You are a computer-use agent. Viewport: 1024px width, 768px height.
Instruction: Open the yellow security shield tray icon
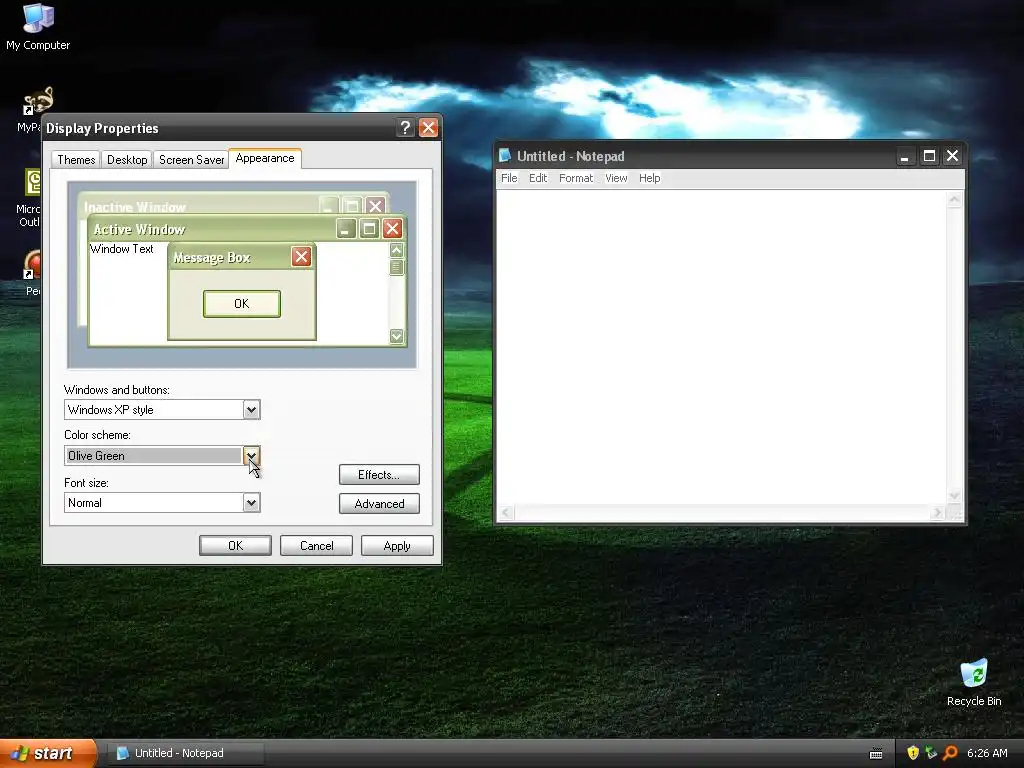[913, 753]
